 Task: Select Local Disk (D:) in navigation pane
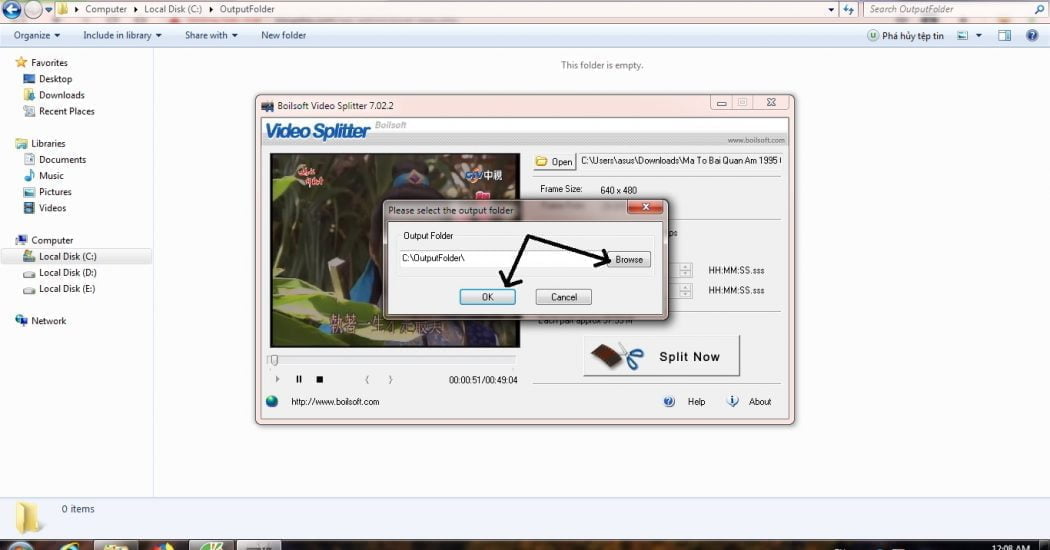point(68,273)
